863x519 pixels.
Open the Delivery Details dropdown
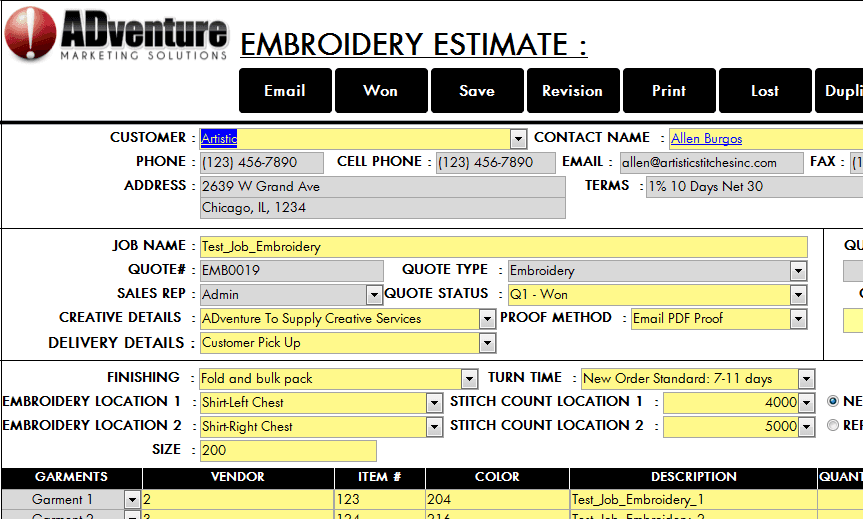click(x=487, y=343)
